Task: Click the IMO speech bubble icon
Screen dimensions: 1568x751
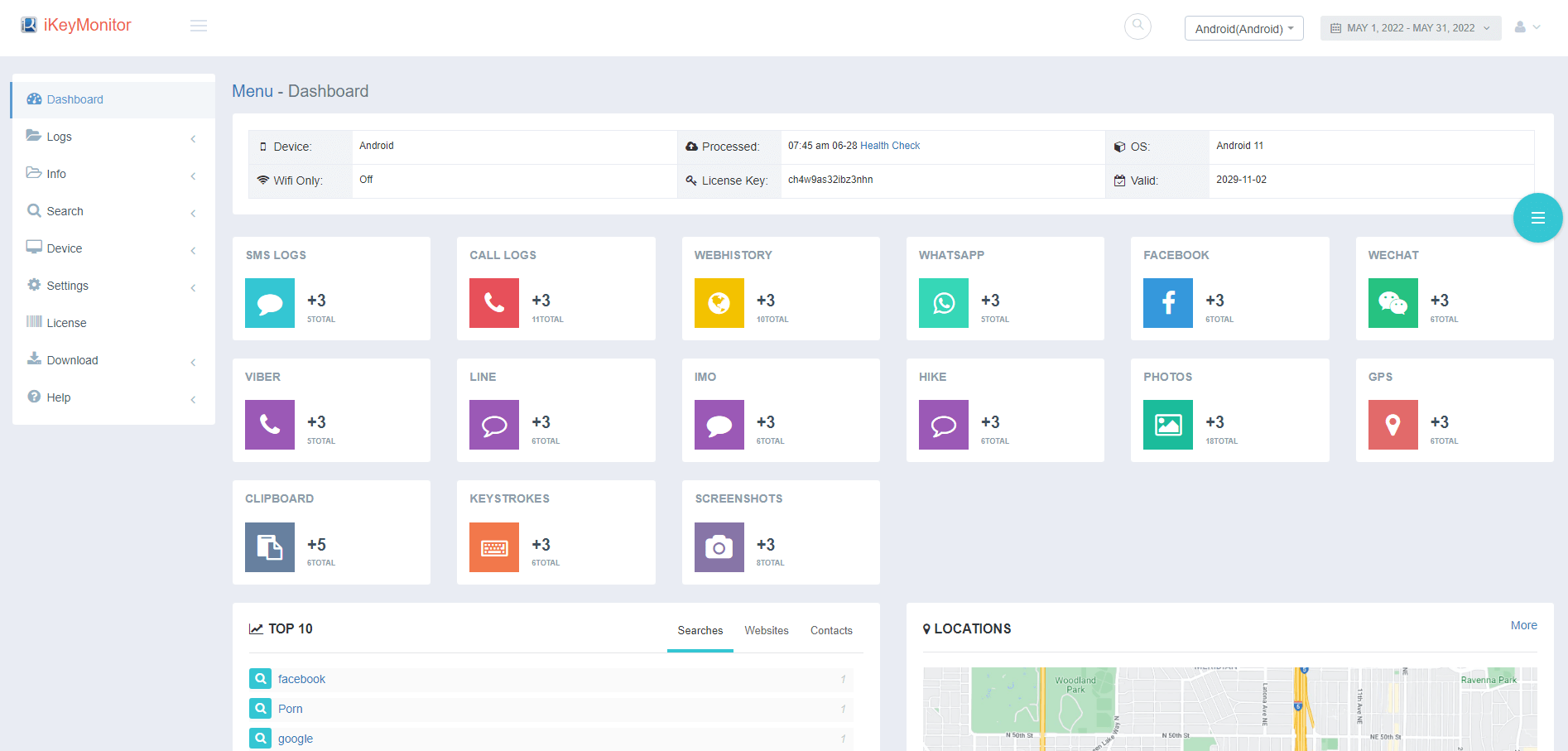Action: [719, 425]
